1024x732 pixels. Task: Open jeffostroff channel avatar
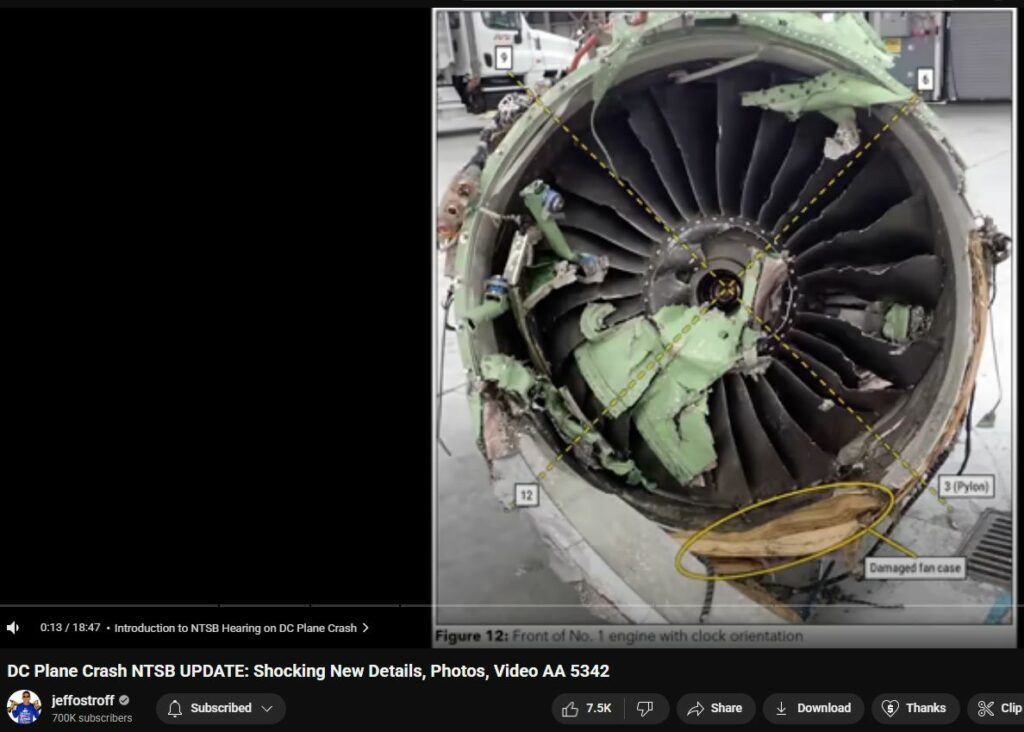click(24, 707)
